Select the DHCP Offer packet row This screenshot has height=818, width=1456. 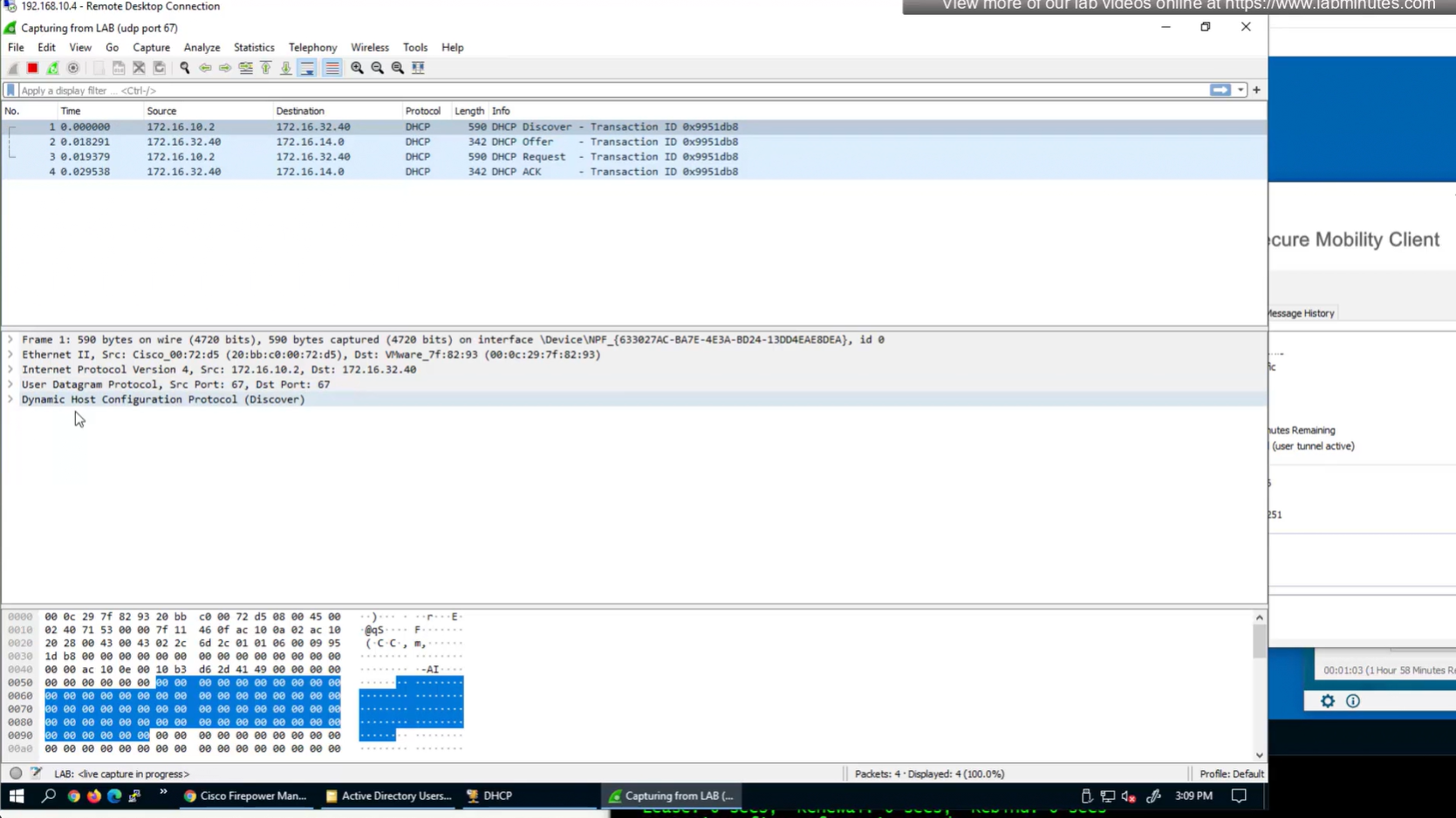pos(523,142)
